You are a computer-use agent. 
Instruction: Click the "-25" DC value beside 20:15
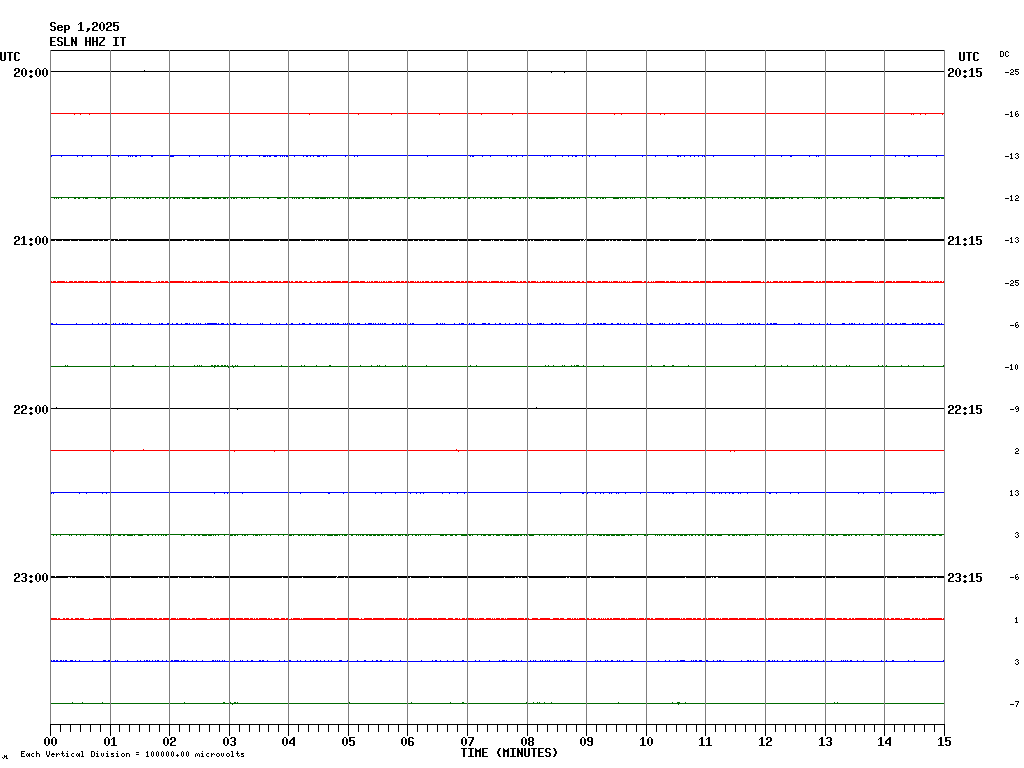click(1012, 72)
